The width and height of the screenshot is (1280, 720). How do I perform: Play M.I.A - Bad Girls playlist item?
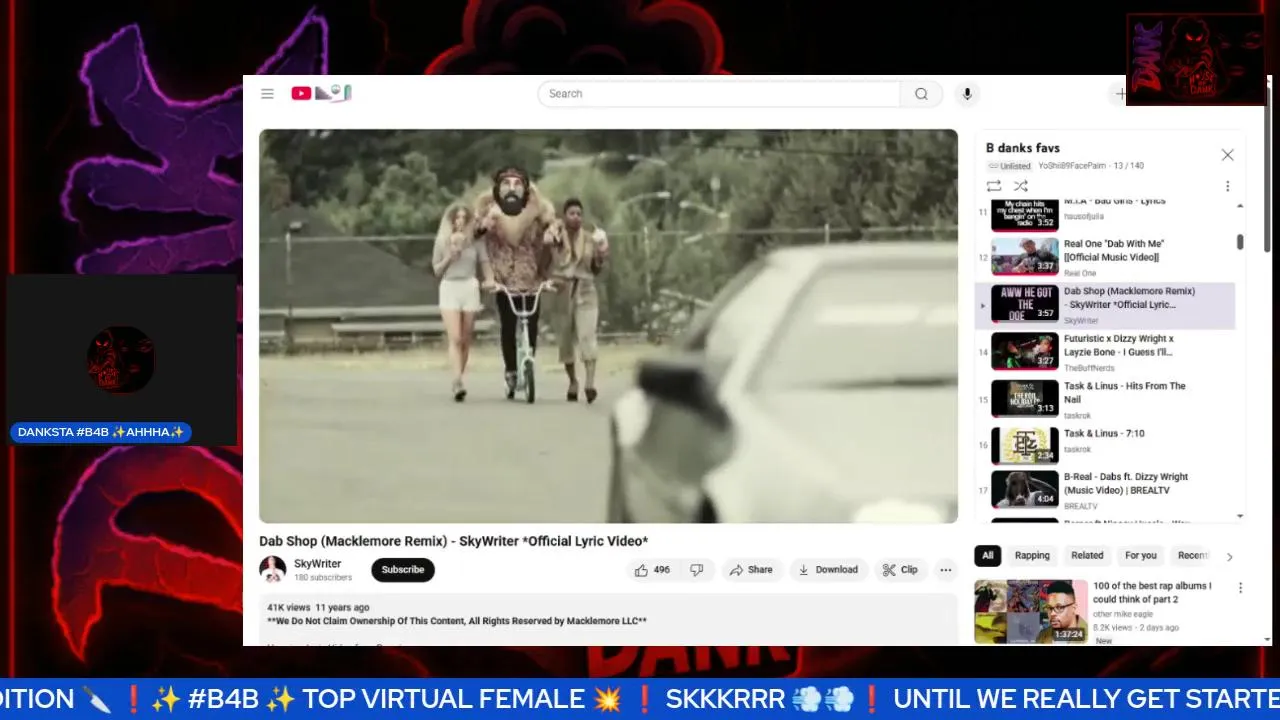coord(1105,213)
